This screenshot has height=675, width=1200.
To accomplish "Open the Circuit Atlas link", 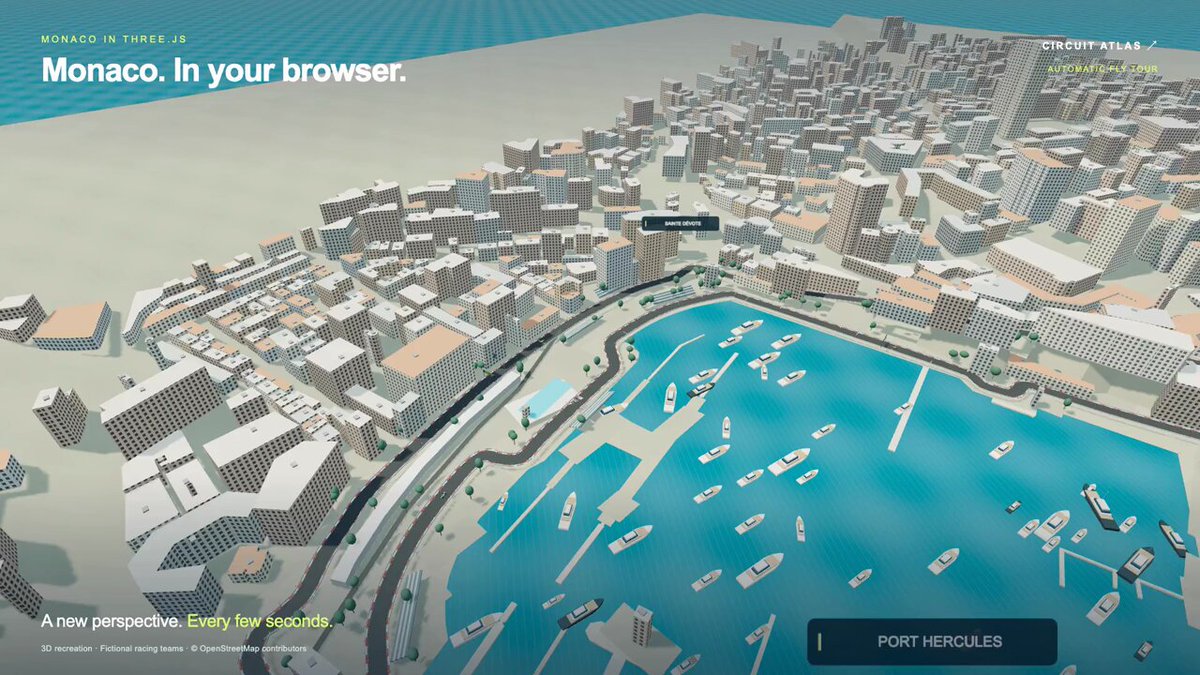I will [1099, 46].
